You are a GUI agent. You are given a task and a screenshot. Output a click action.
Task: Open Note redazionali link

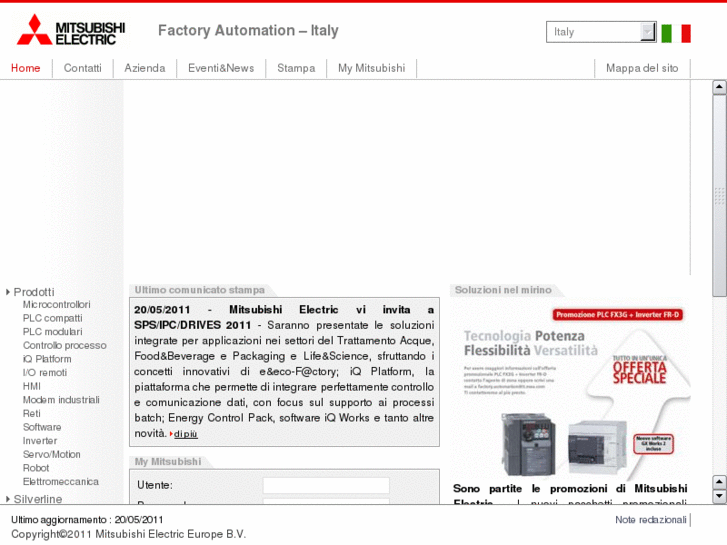650,519
